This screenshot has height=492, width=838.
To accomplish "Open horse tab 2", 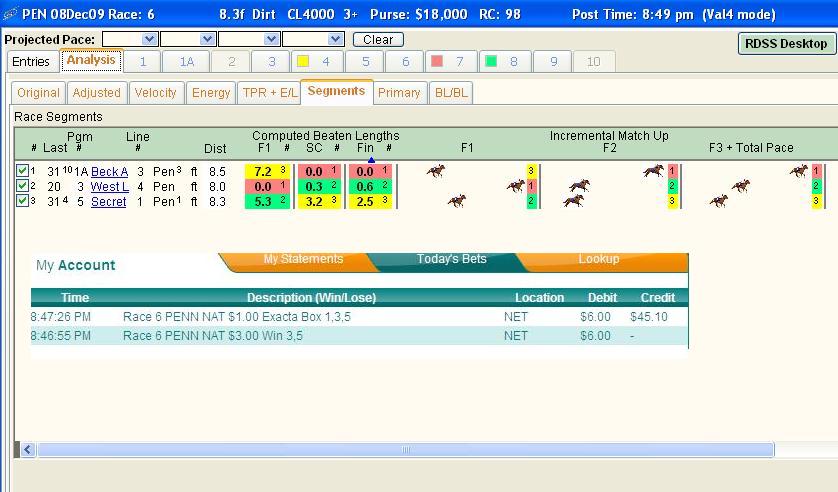I will (231, 61).
